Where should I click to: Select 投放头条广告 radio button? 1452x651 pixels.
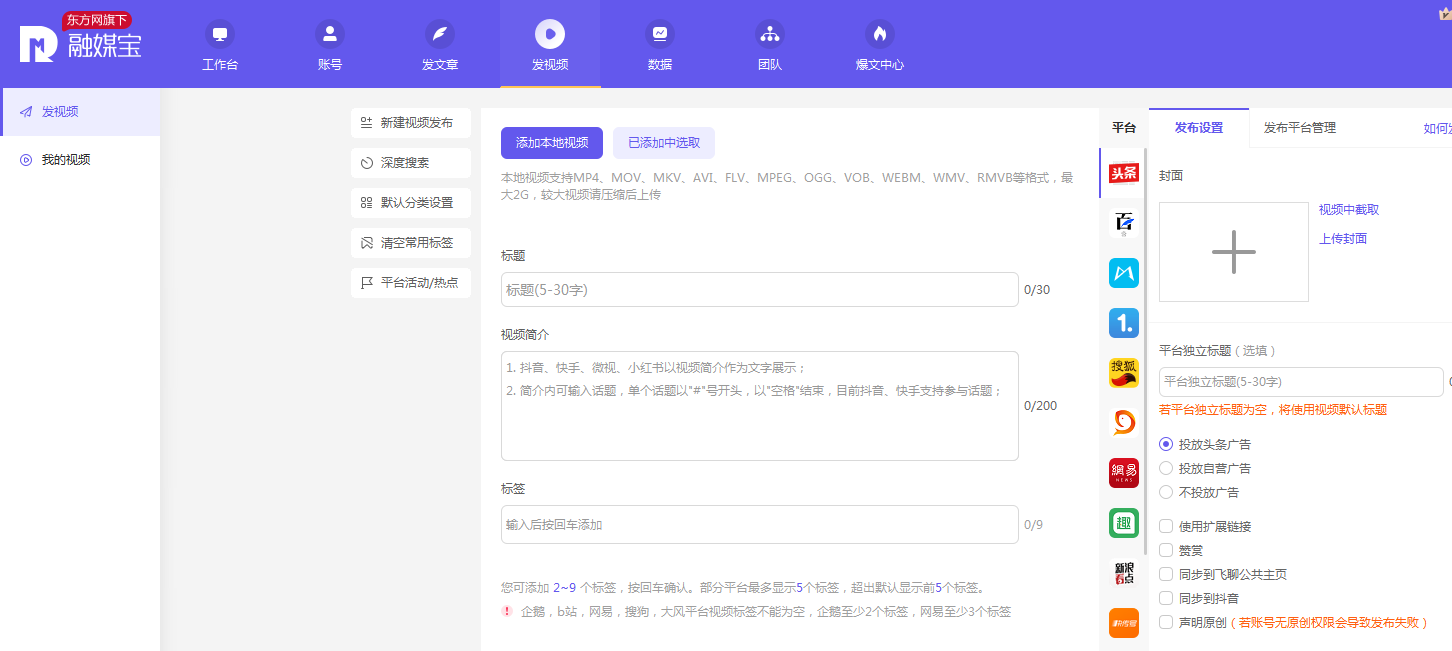pos(1166,444)
